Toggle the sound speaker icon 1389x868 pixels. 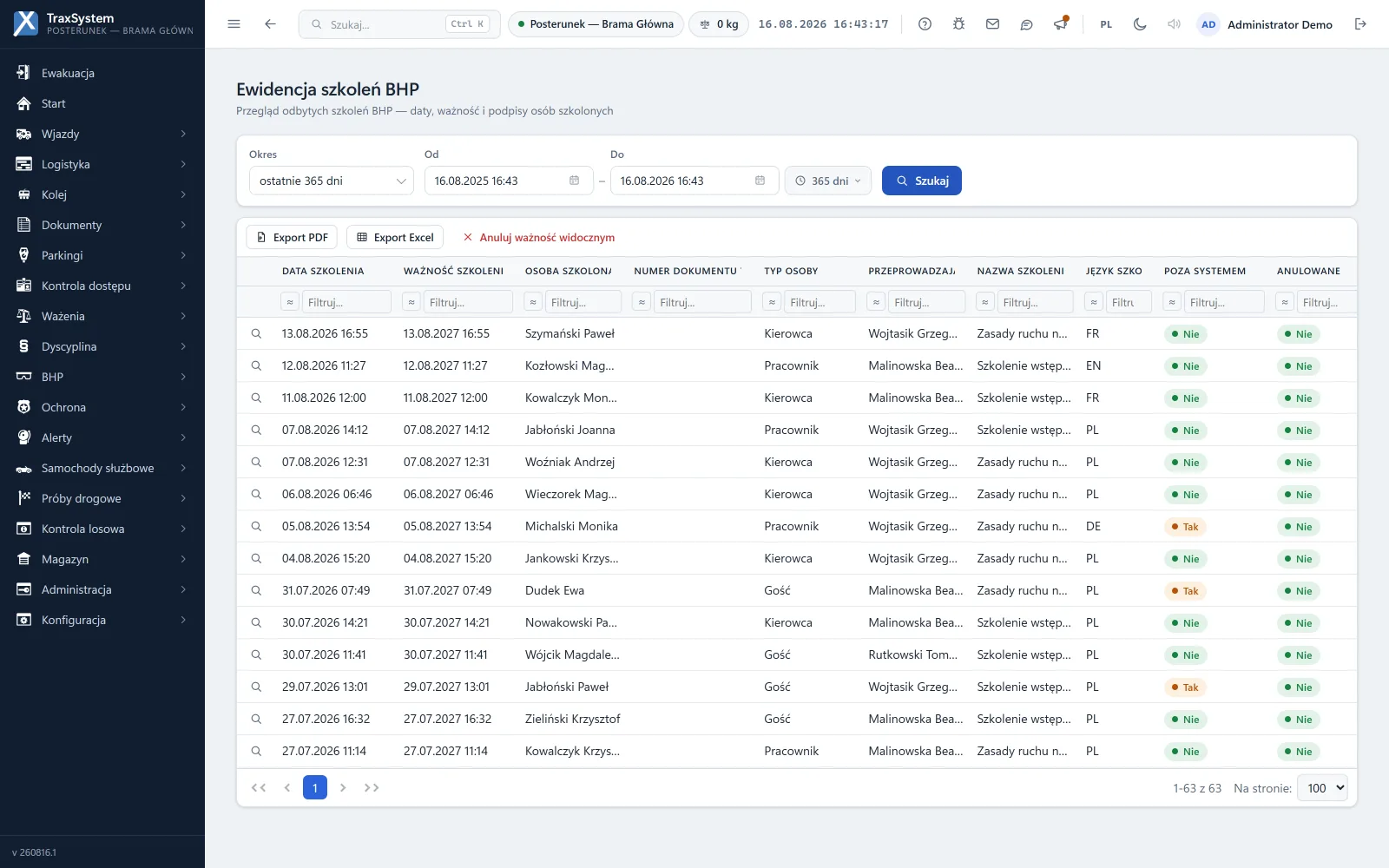(1174, 24)
